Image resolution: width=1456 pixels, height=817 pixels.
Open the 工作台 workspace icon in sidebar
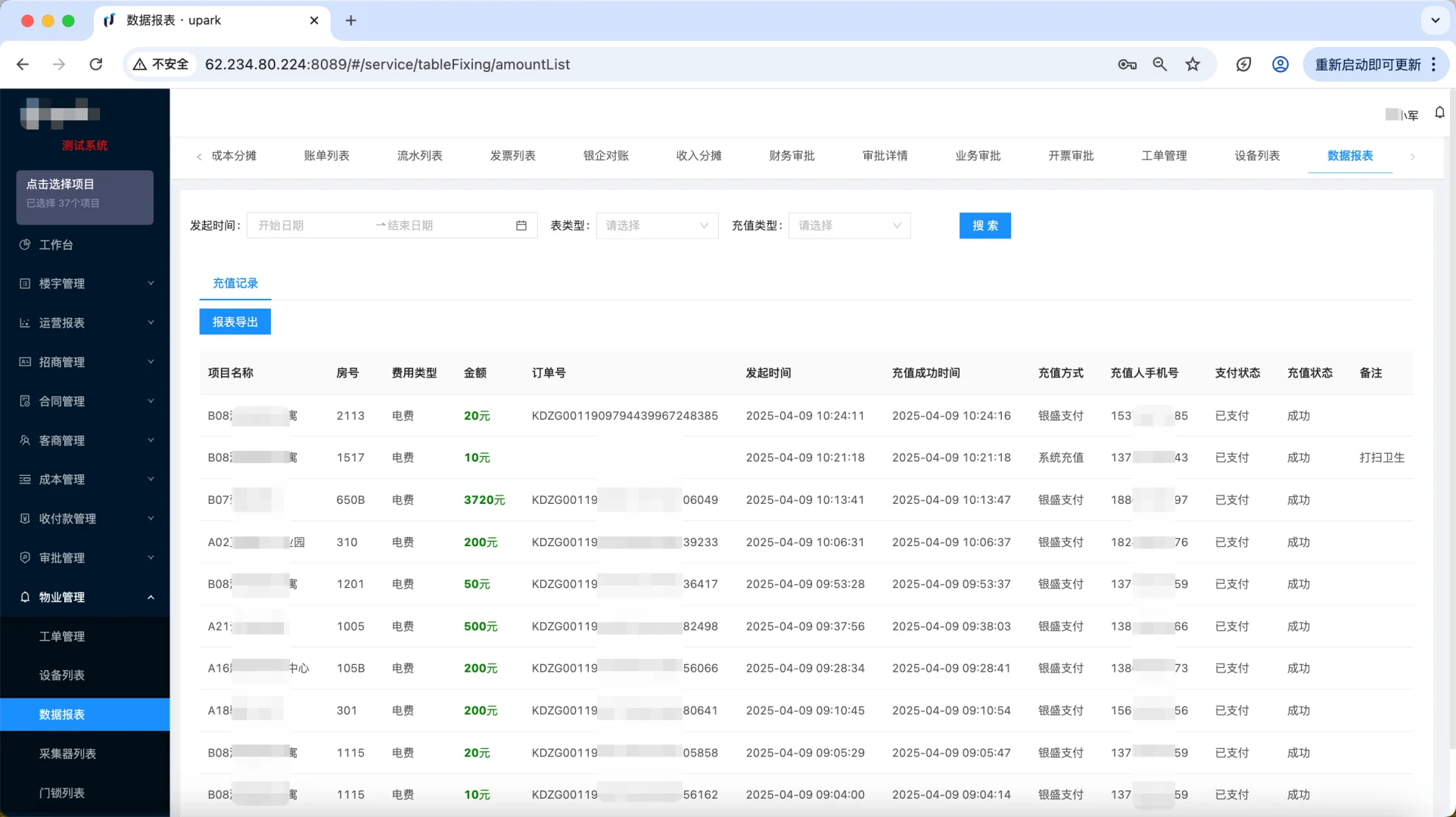[x=24, y=244]
